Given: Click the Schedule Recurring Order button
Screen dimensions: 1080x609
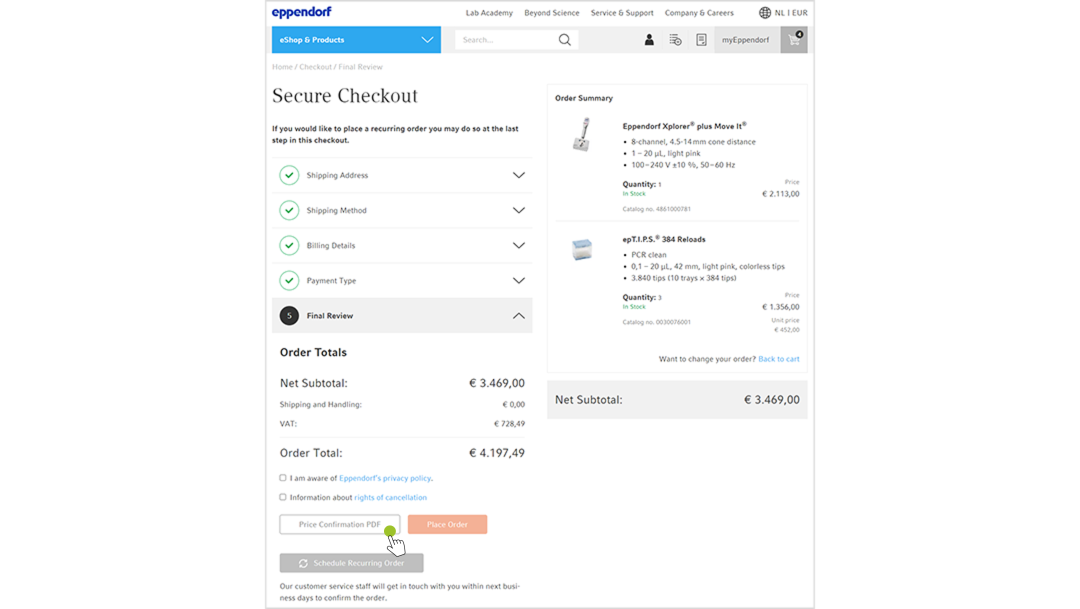Looking at the screenshot, I should 351,563.
